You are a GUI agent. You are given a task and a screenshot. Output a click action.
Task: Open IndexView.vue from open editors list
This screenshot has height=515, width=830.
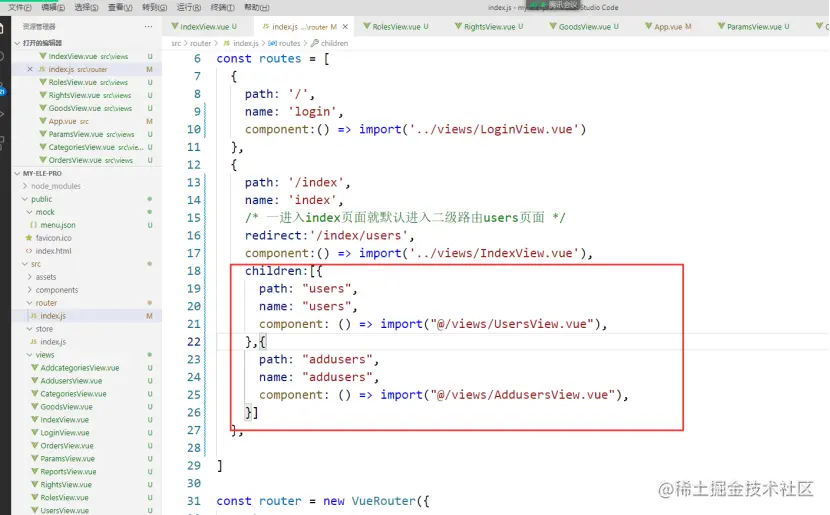(x=86, y=56)
